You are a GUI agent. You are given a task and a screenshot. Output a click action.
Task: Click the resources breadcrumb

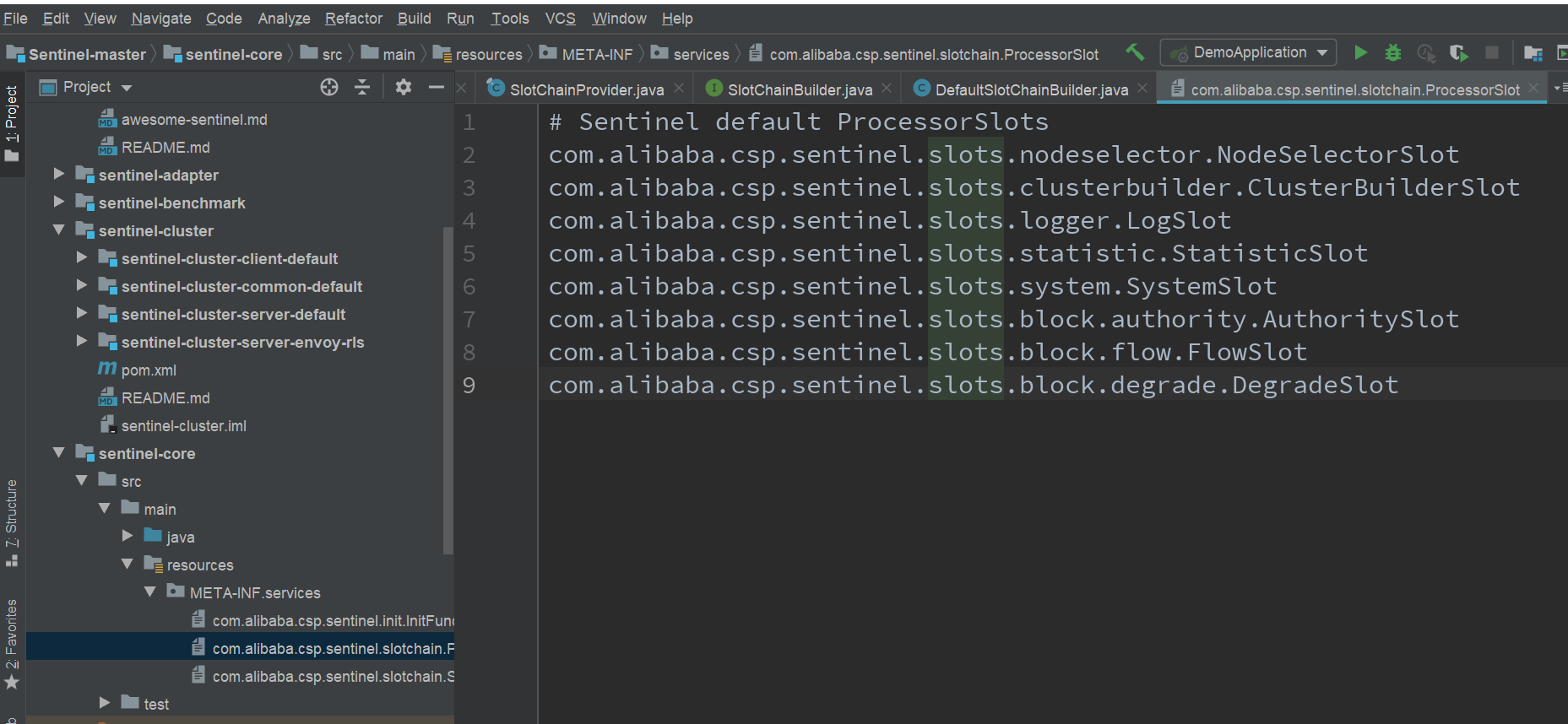pos(489,55)
